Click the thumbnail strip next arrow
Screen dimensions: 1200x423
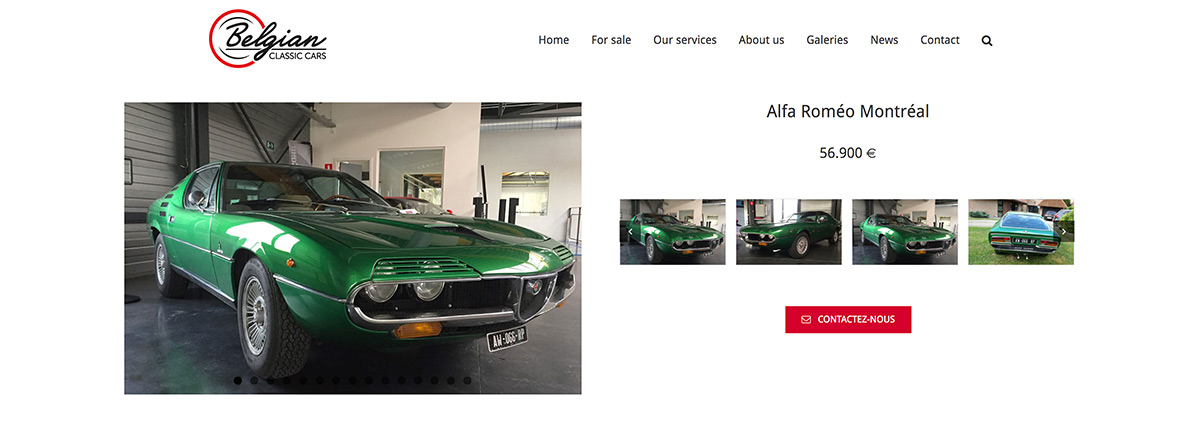point(1064,231)
